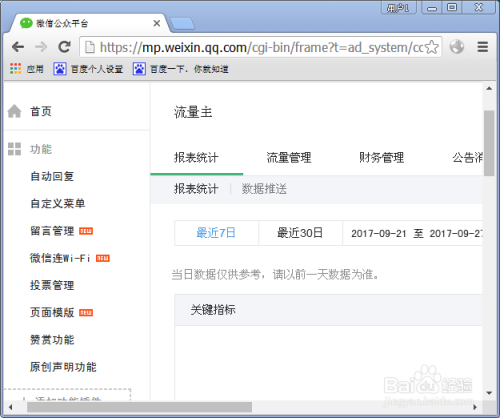Image resolution: width=500 pixels, height=418 pixels.
Task: Click the grid icon beside 功能
Action: click(x=14, y=149)
